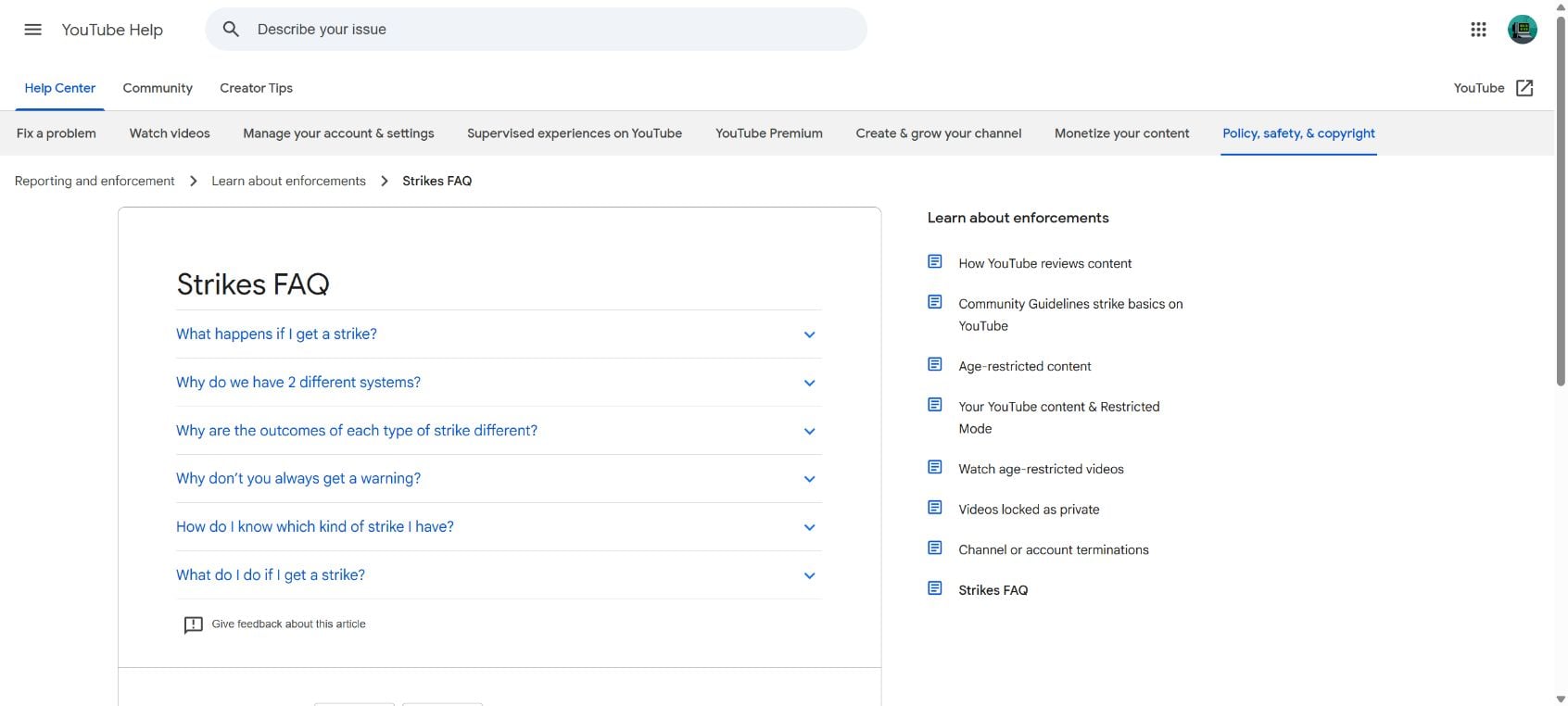Viewport: 1568px width, 706px height.
Task: Open Channel or account terminations article
Action: (x=1053, y=549)
